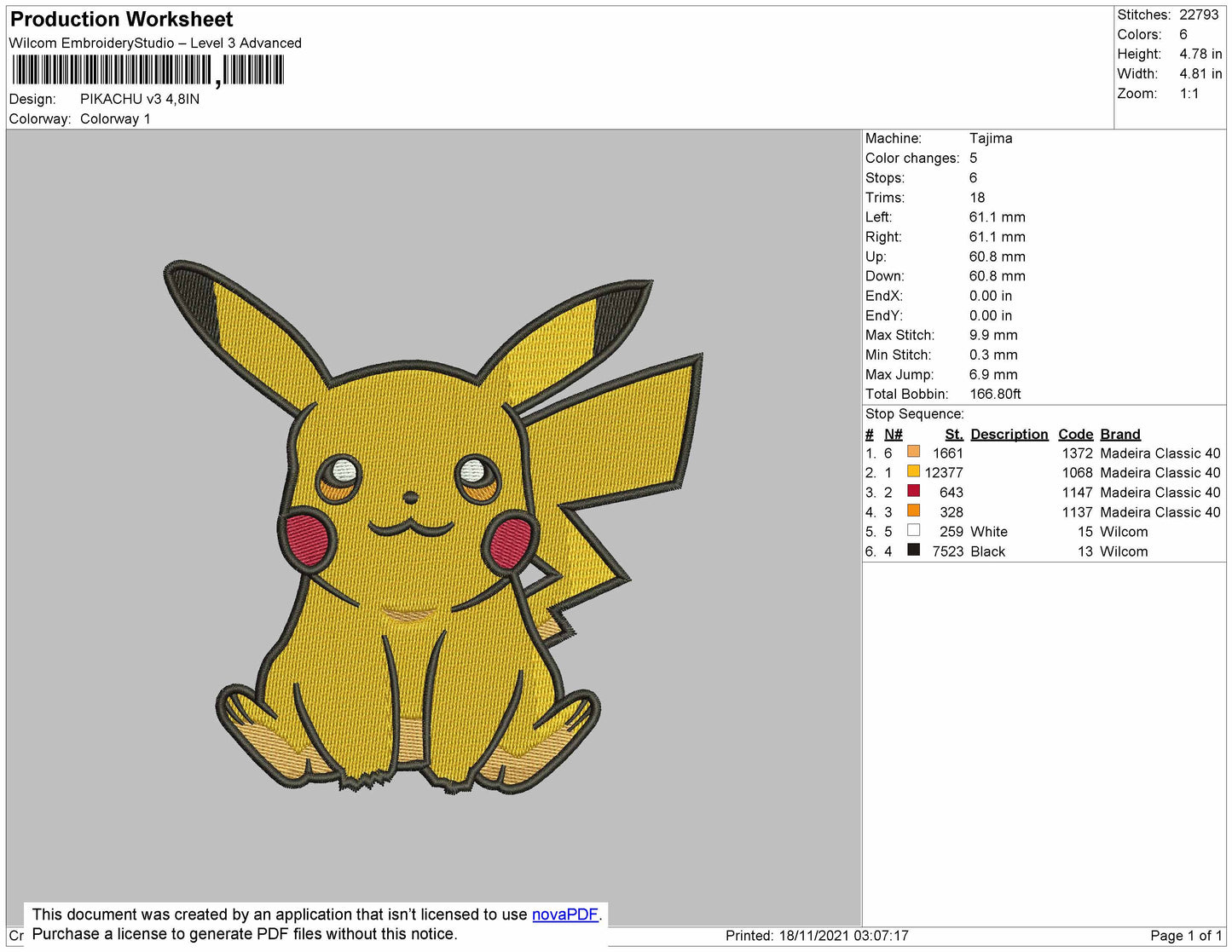Click the Pikachu embroidery design preview
Screen dimensions: 1232x952
(x=433, y=527)
